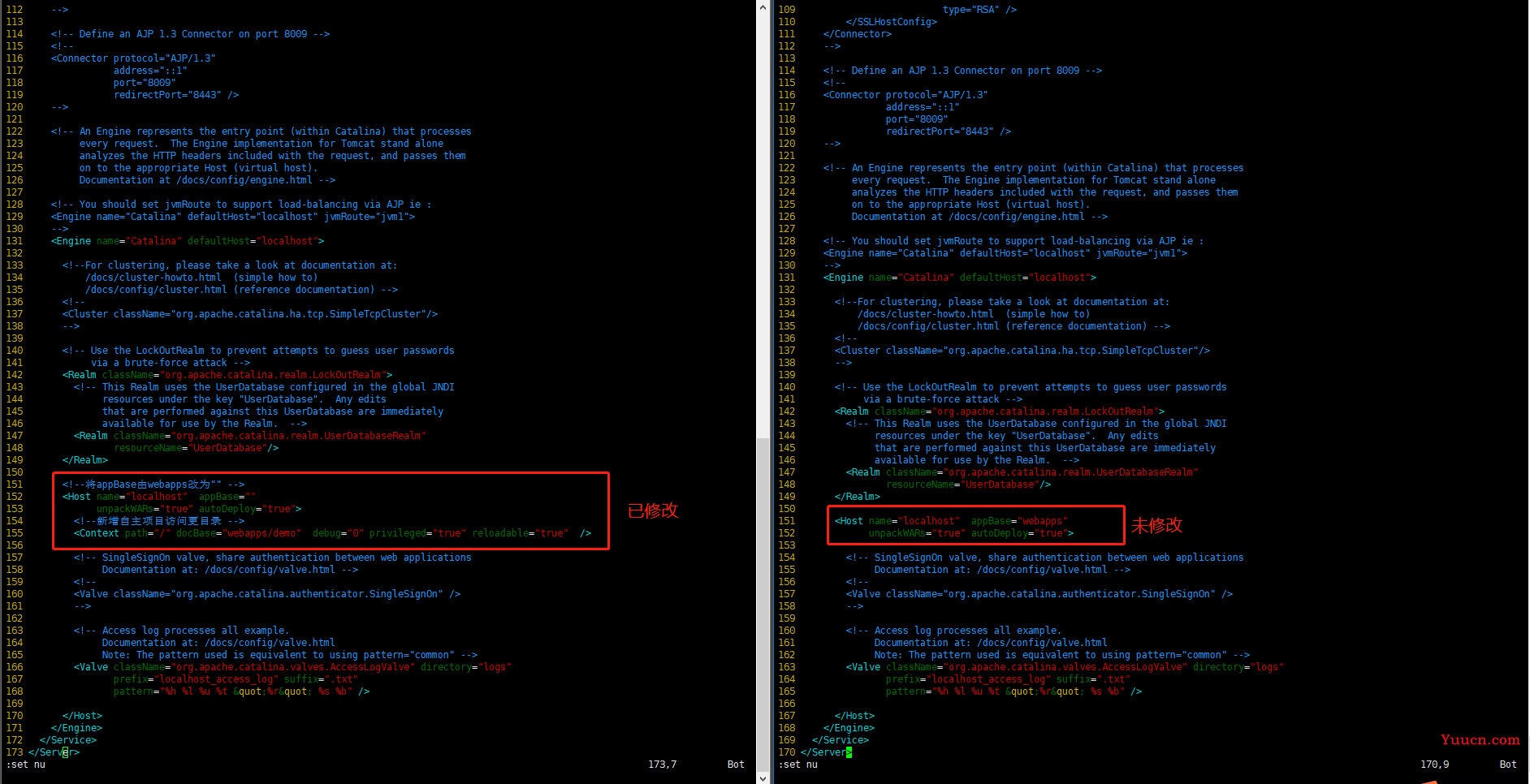Screen dimensions: 1530x784
Task: Click the closing </Service> tag in left pane
Action: [68, 740]
